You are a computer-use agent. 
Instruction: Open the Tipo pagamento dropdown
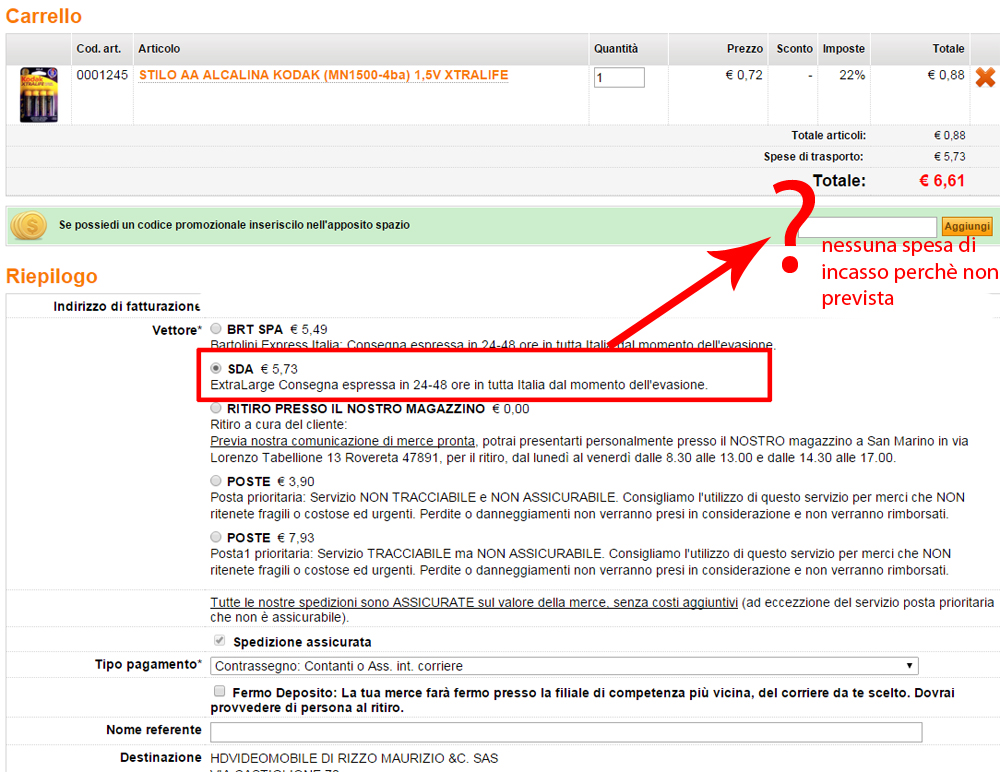coord(564,665)
